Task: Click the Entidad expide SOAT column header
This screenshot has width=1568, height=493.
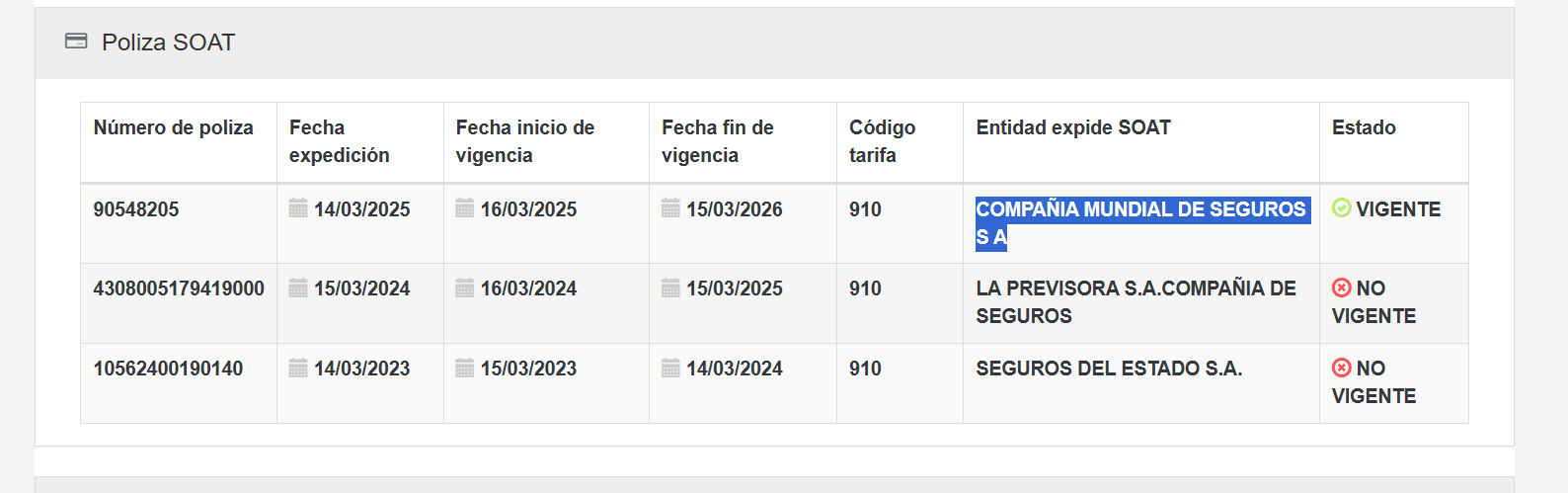Action: click(x=1073, y=127)
